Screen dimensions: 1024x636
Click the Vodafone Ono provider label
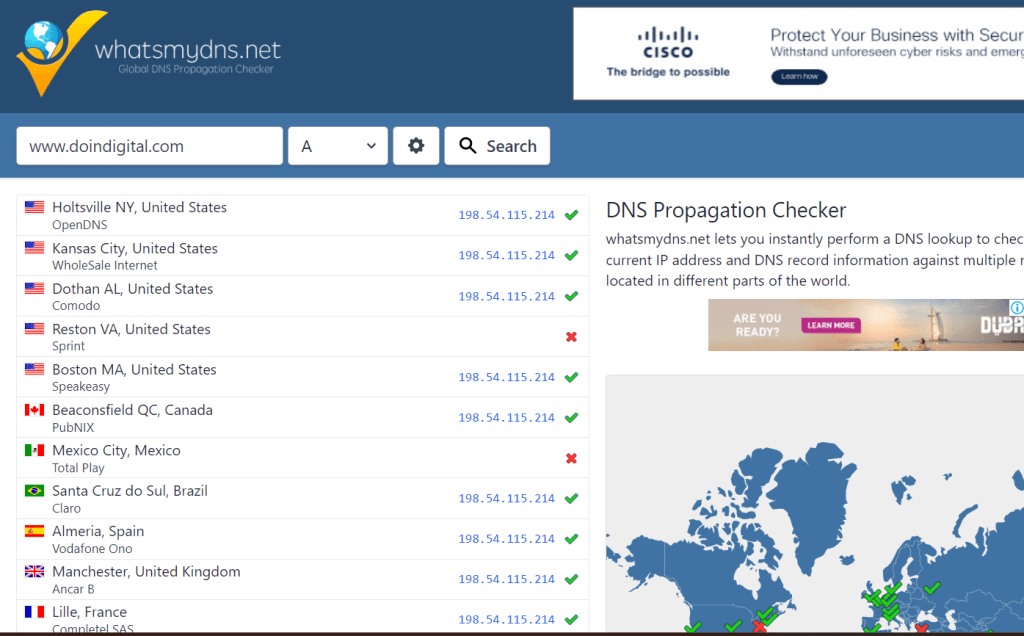(x=92, y=549)
